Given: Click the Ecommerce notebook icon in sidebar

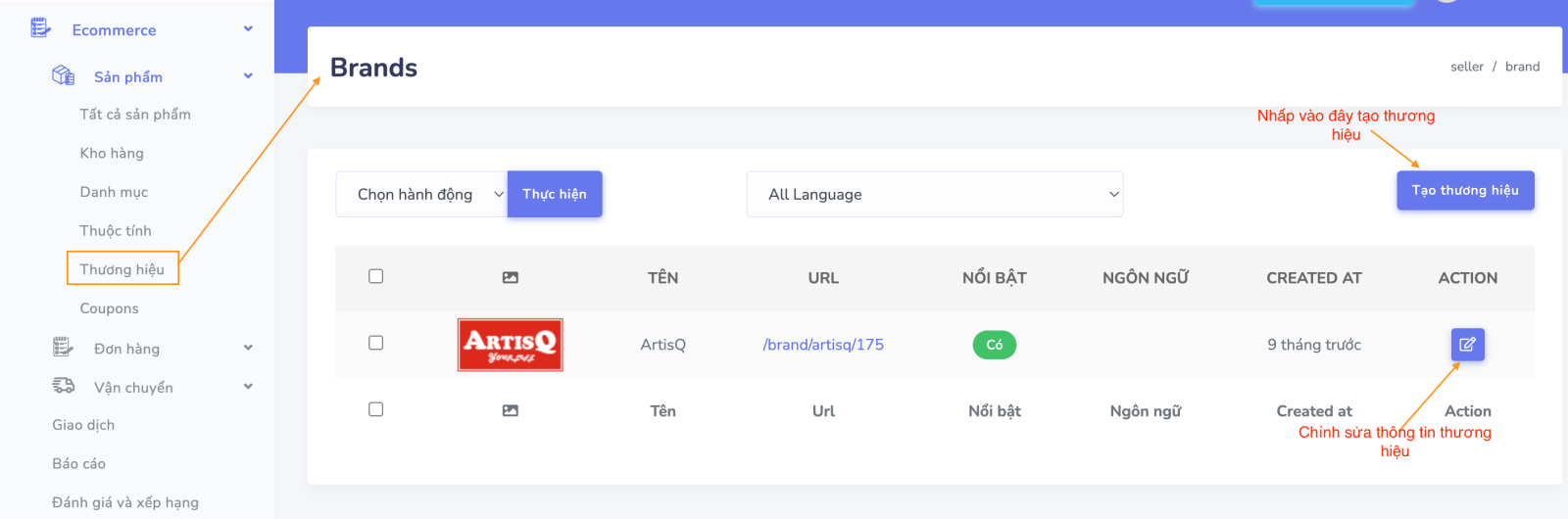Looking at the screenshot, I should (40, 28).
